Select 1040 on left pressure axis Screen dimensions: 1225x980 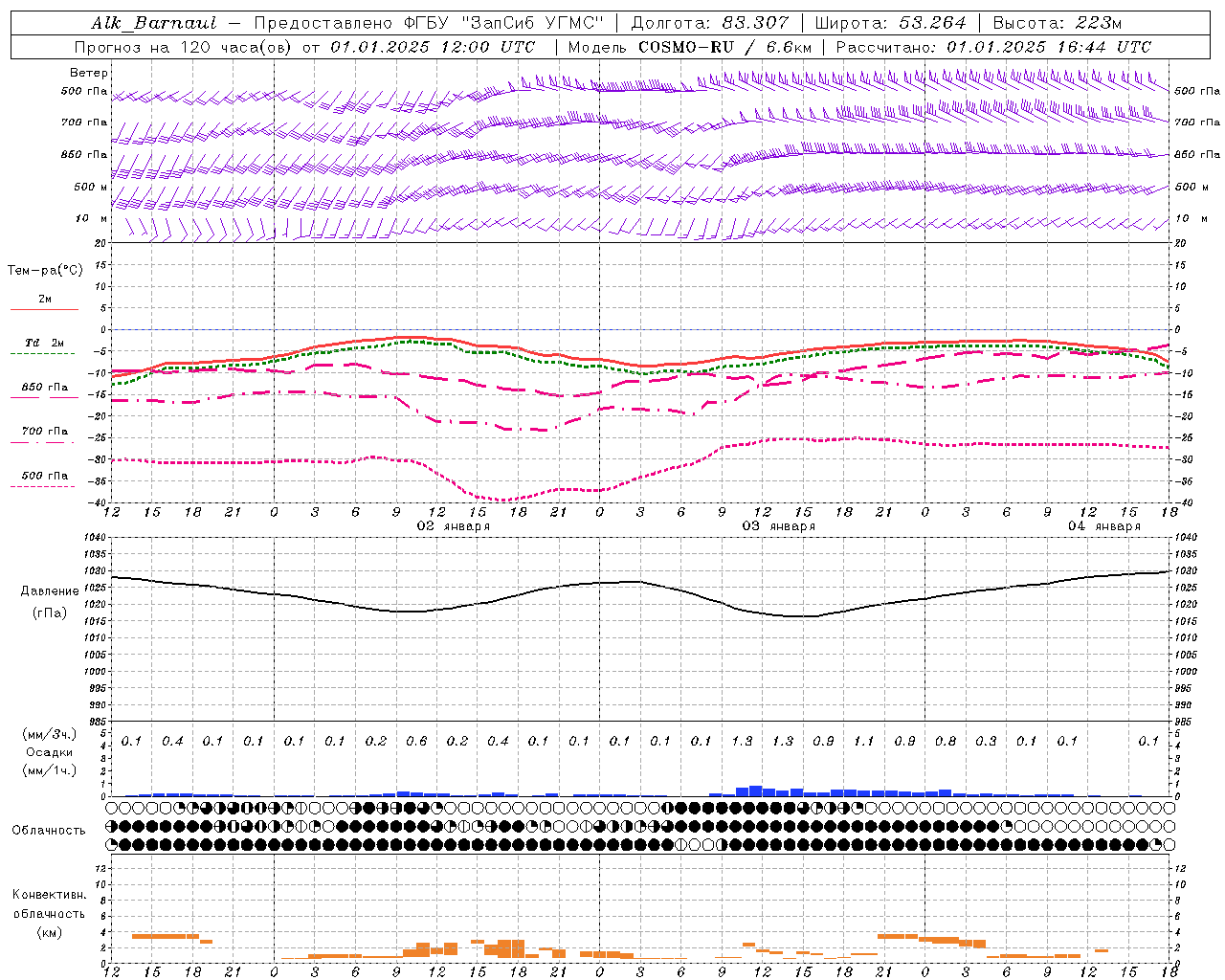[x=97, y=538]
